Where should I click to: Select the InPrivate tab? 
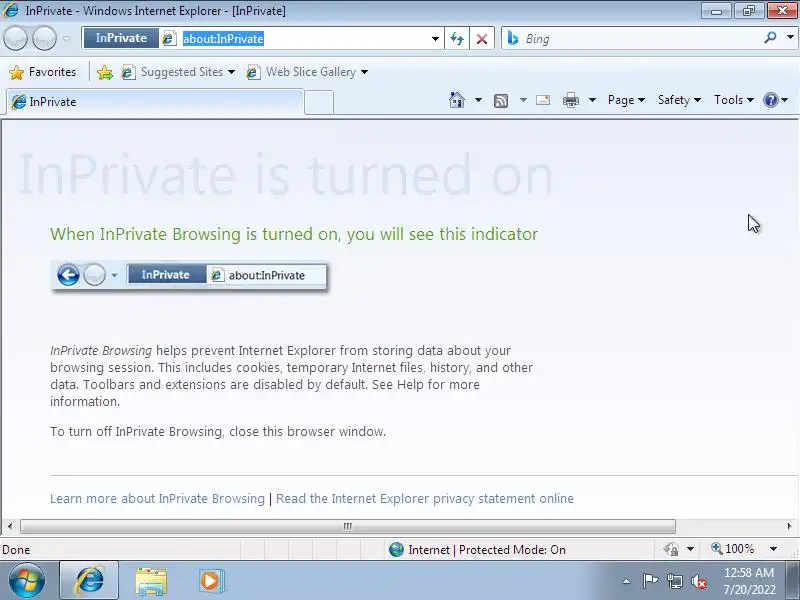(x=155, y=102)
